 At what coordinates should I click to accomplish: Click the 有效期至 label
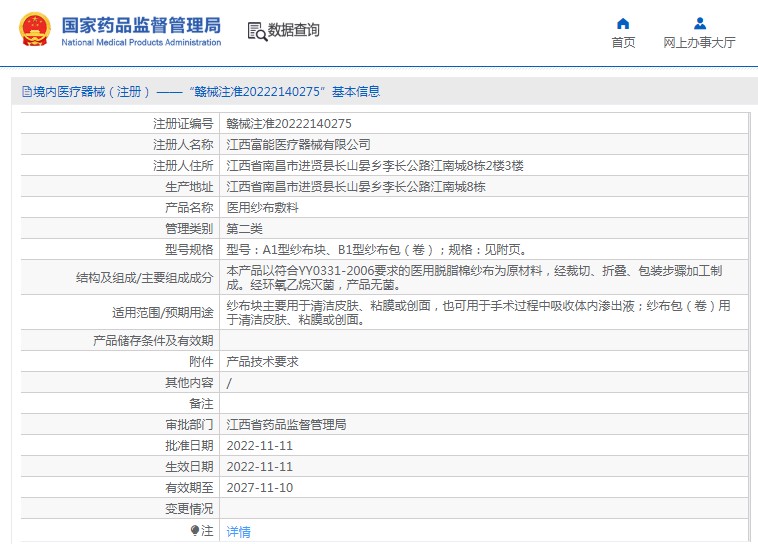tap(189, 488)
